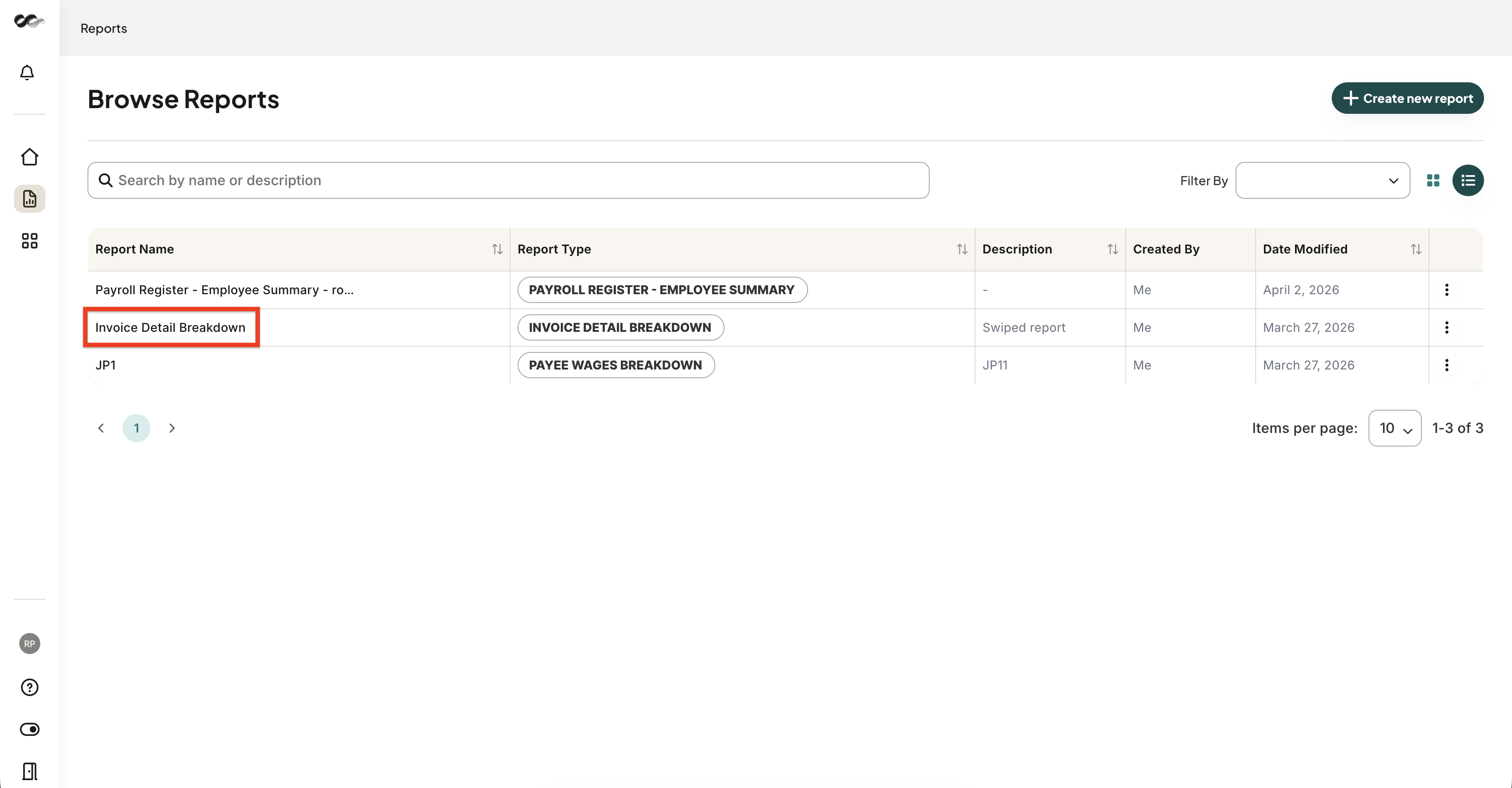This screenshot has width=1512, height=788.
Task: Sort by Report Name column
Action: click(x=497, y=249)
